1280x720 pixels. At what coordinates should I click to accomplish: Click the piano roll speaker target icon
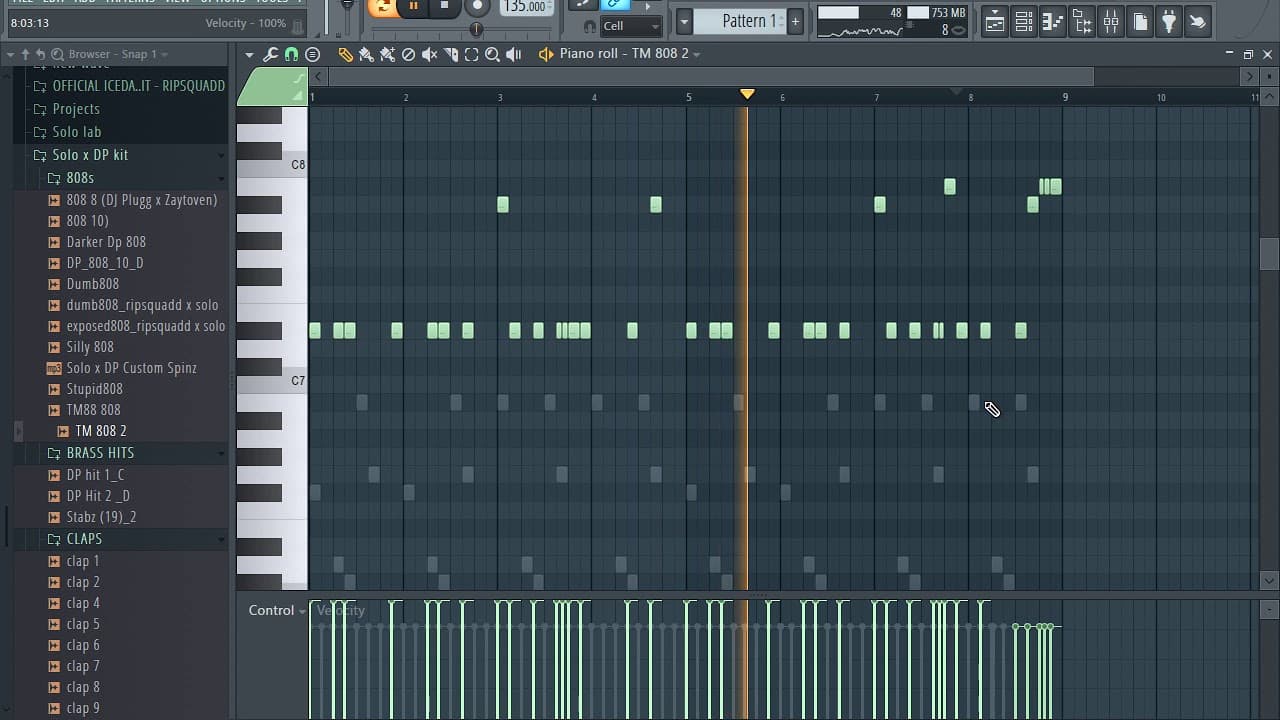point(546,54)
